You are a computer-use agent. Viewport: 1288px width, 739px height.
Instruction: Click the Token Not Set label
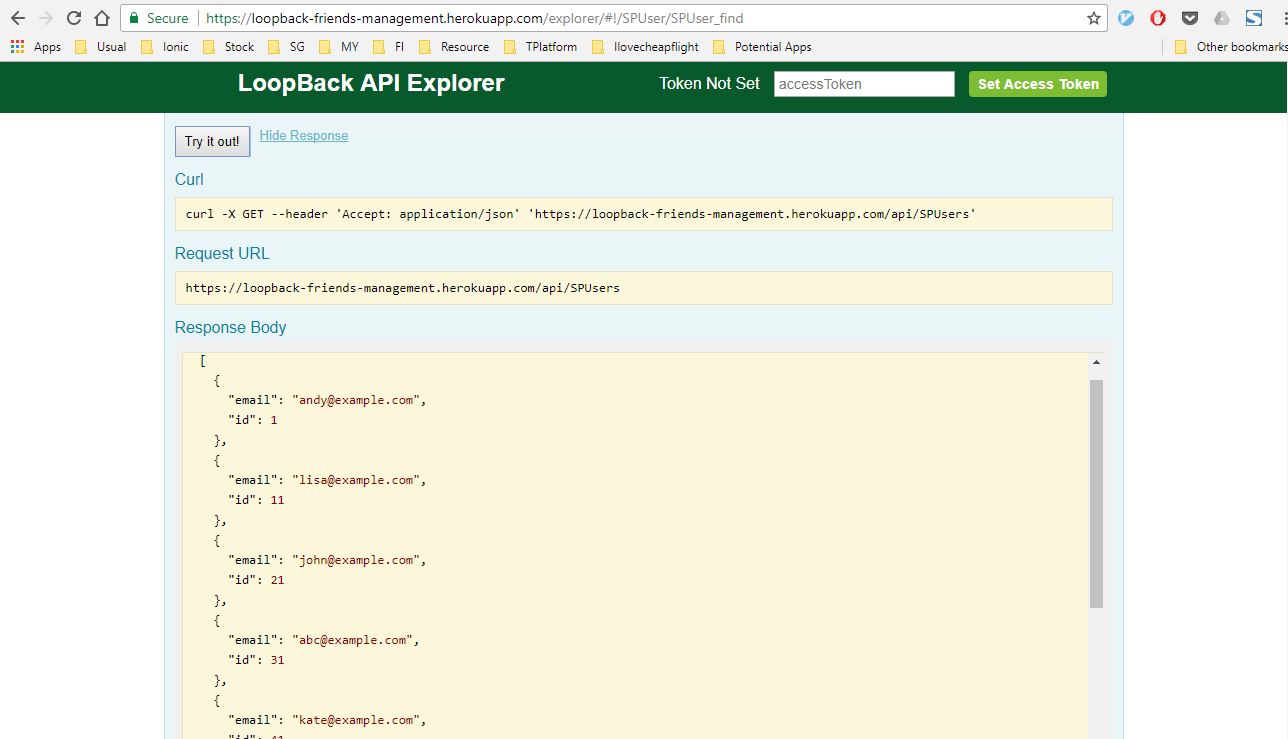tap(709, 84)
